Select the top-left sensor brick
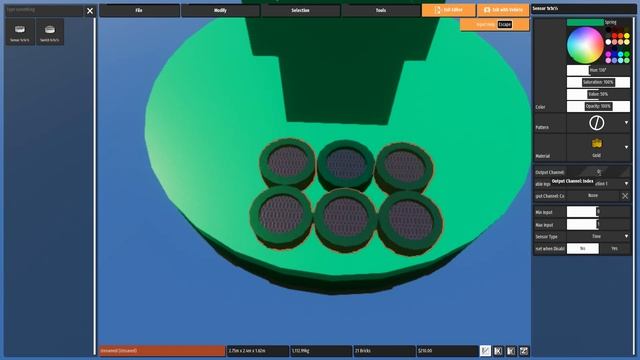This screenshot has height=360, width=640. (x=287, y=163)
